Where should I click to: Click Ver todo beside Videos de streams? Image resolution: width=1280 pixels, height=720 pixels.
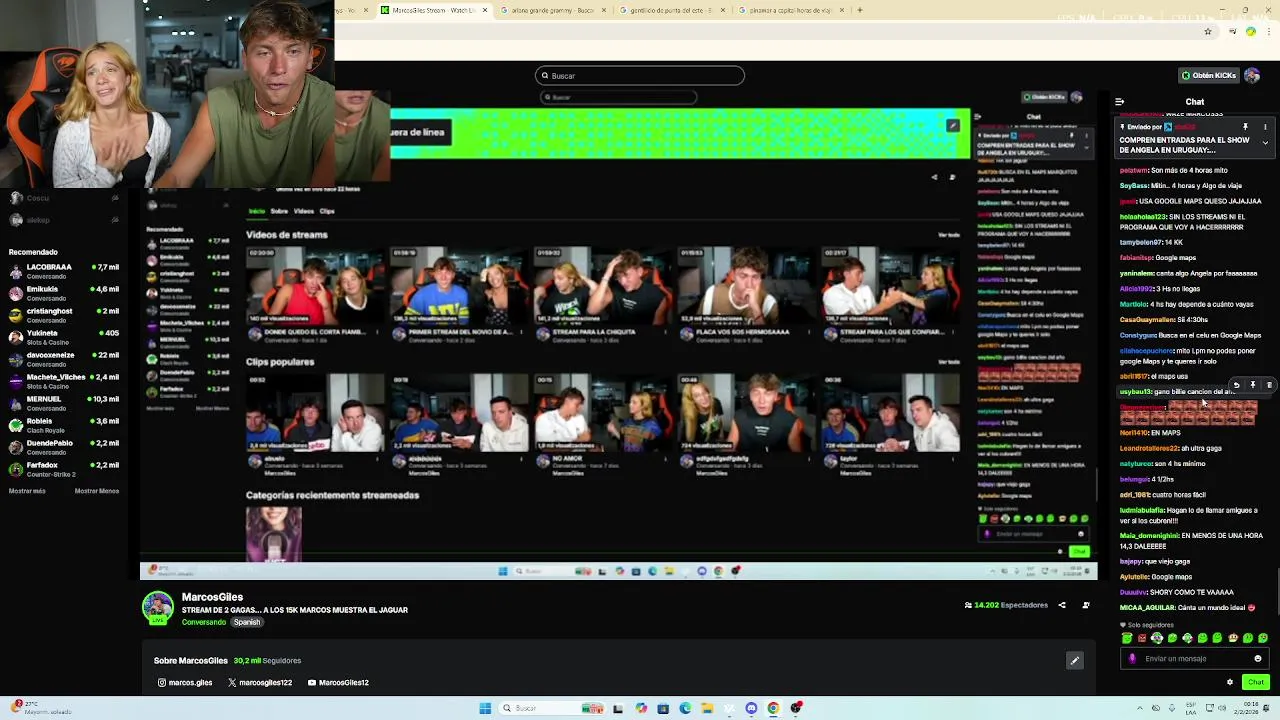click(x=949, y=235)
